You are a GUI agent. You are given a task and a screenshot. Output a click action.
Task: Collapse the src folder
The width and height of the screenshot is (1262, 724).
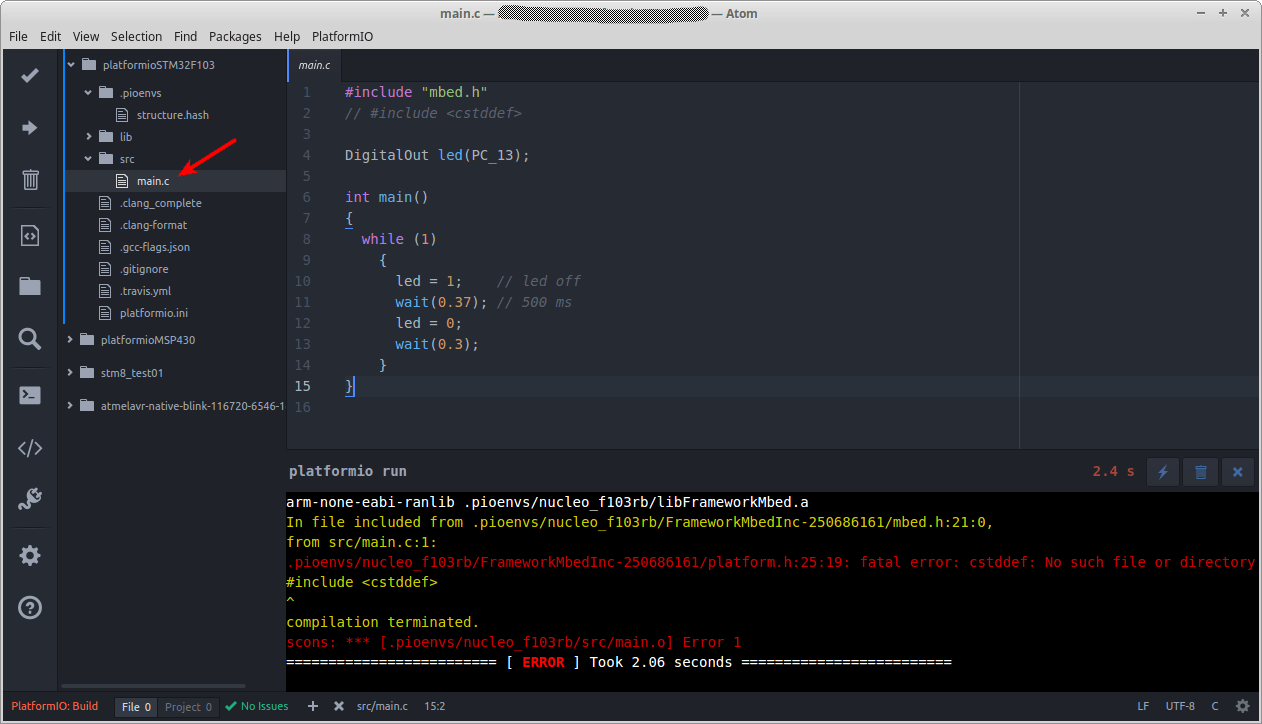coord(88,159)
